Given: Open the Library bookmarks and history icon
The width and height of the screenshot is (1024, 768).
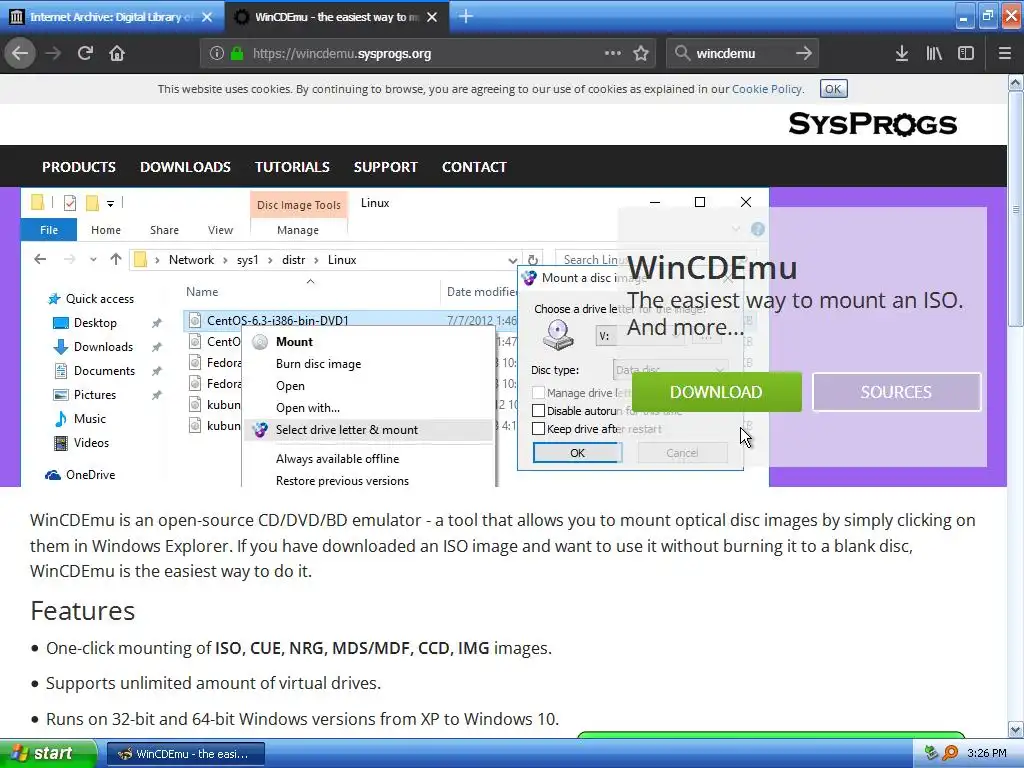Looking at the screenshot, I should click(934, 54).
